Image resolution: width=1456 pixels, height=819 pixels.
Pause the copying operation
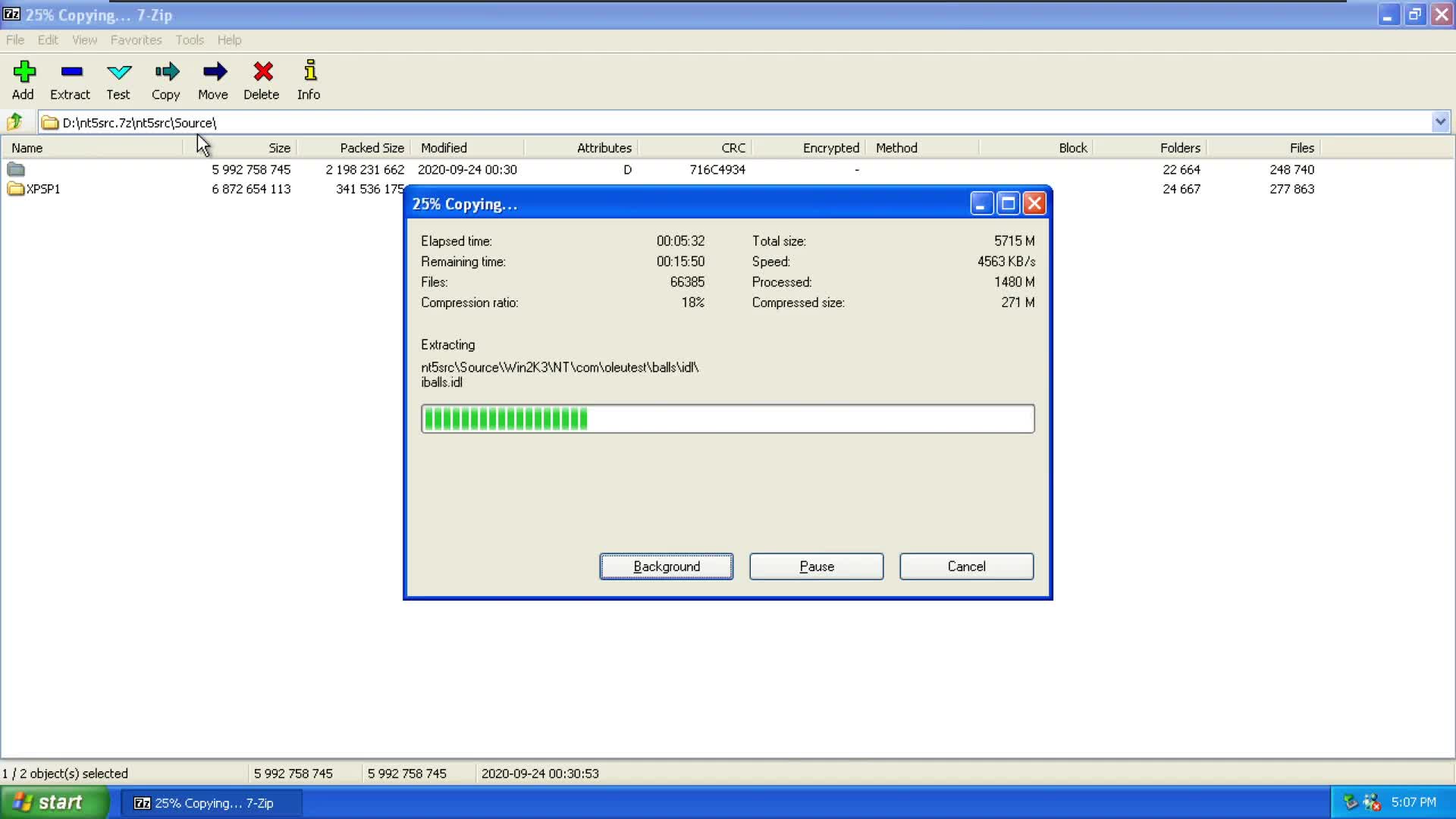pos(816,566)
